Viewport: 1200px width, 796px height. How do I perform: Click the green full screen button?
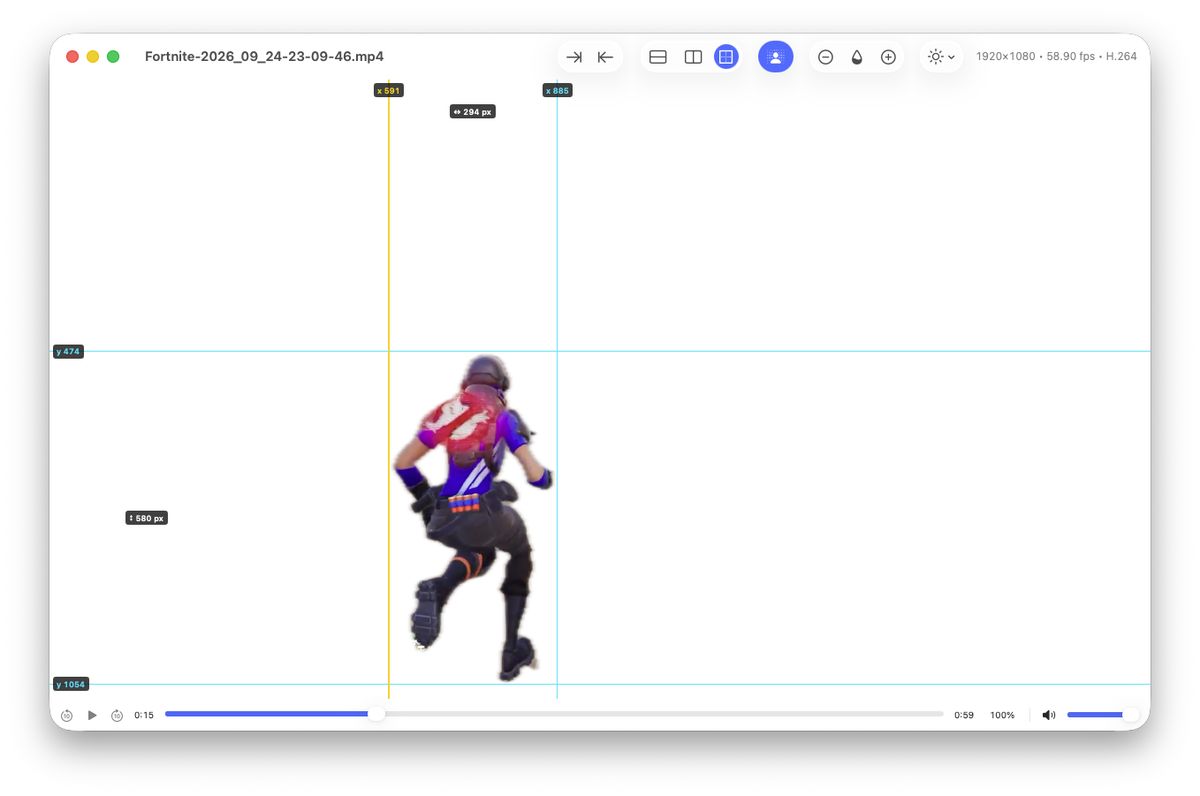[113, 57]
